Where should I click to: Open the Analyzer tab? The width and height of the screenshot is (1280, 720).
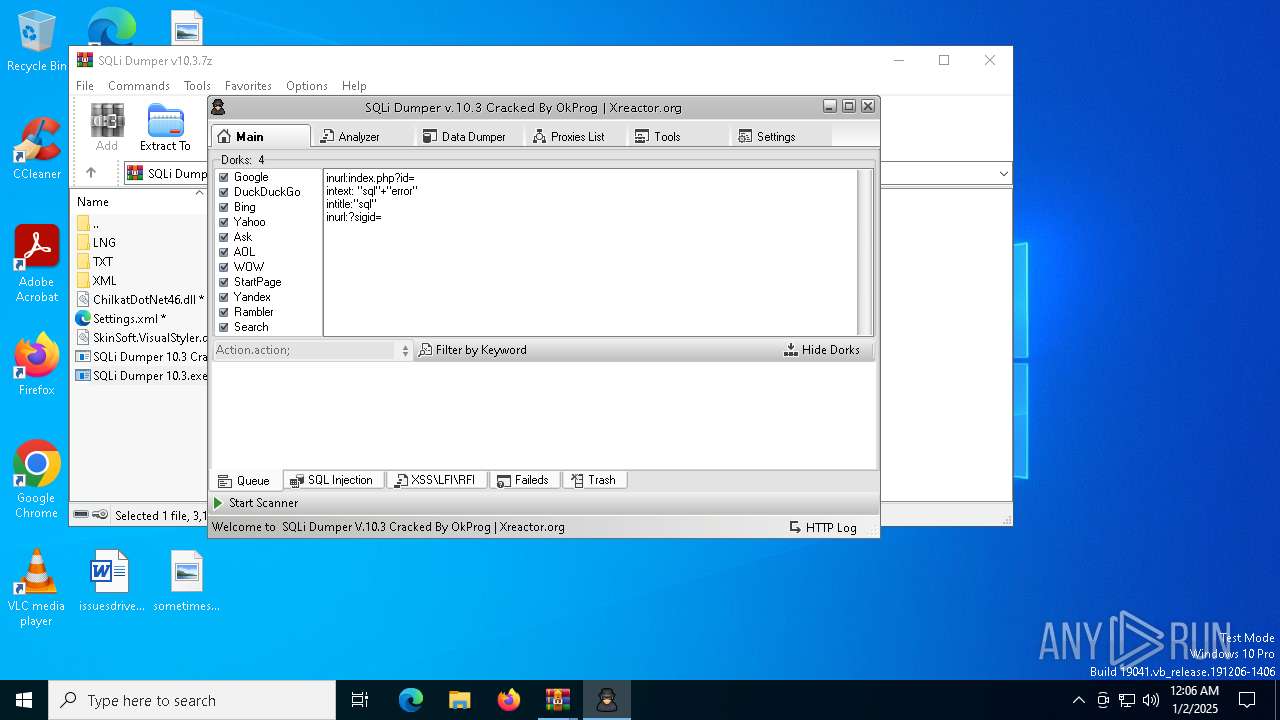360,136
